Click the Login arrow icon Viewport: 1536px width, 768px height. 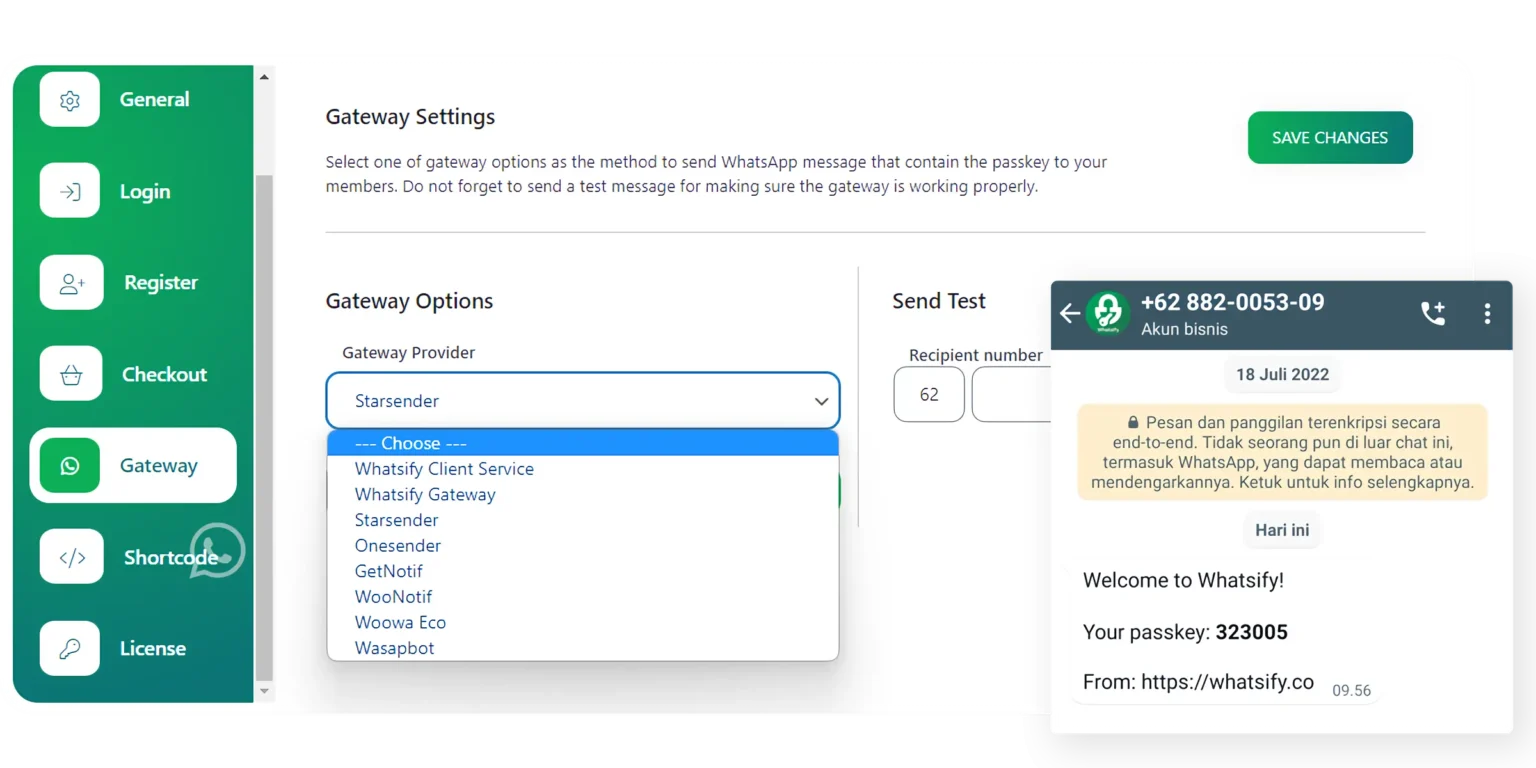coord(70,191)
